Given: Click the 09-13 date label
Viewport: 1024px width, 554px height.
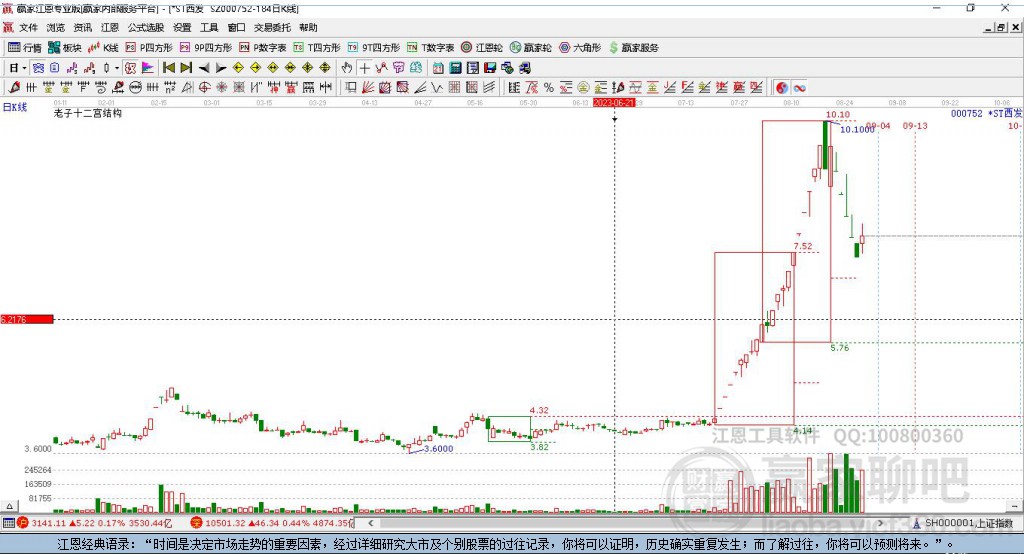Looking at the screenshot, I should click(x=915, y=126).
